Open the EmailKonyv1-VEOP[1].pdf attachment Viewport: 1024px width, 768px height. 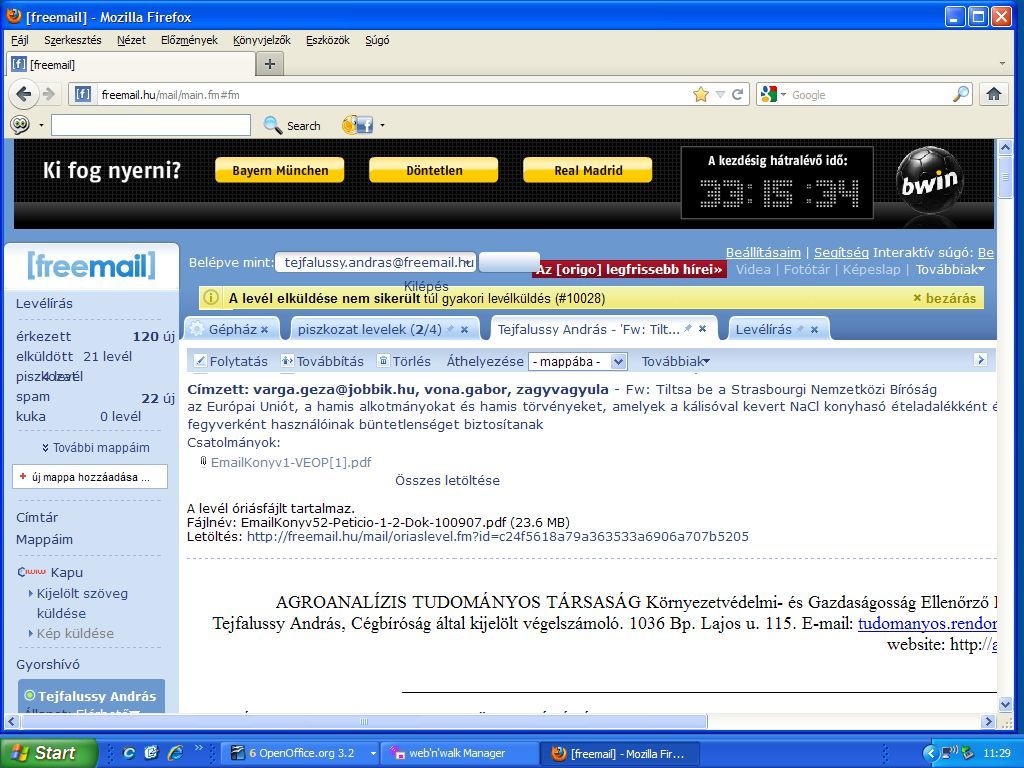click(291, 462)
